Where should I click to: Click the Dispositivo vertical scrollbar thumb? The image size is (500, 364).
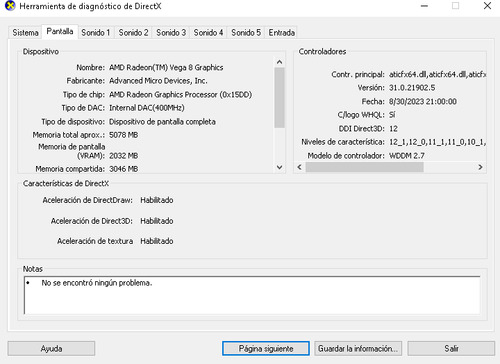[279, 98]
